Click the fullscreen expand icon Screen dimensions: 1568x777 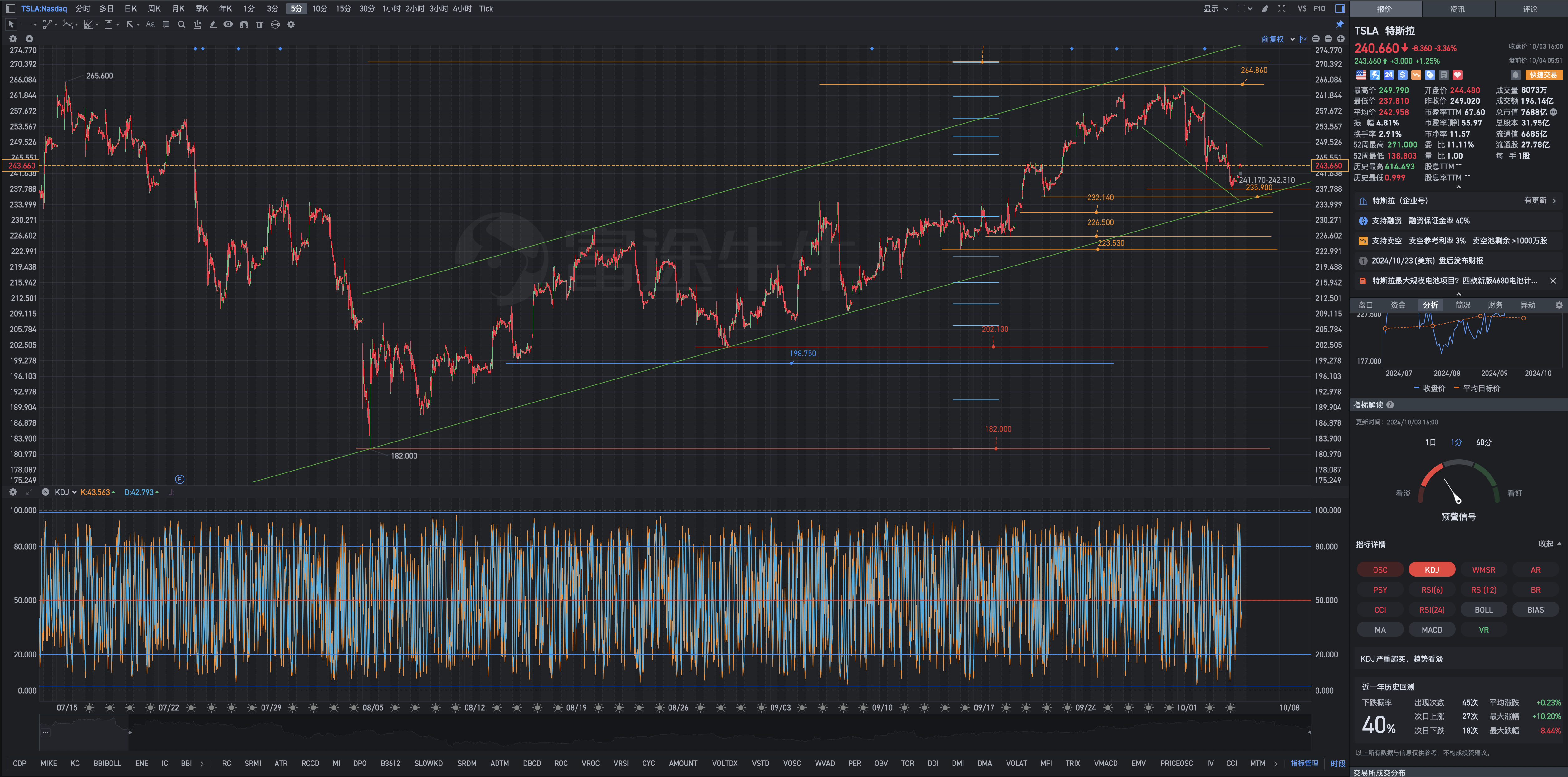tap(1281, 8)
